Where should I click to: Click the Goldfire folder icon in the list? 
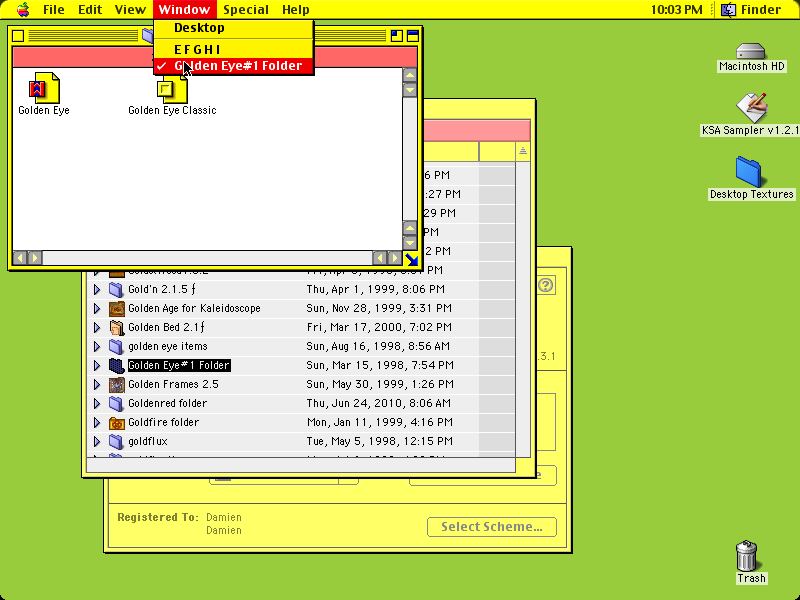tap(116, 422)
